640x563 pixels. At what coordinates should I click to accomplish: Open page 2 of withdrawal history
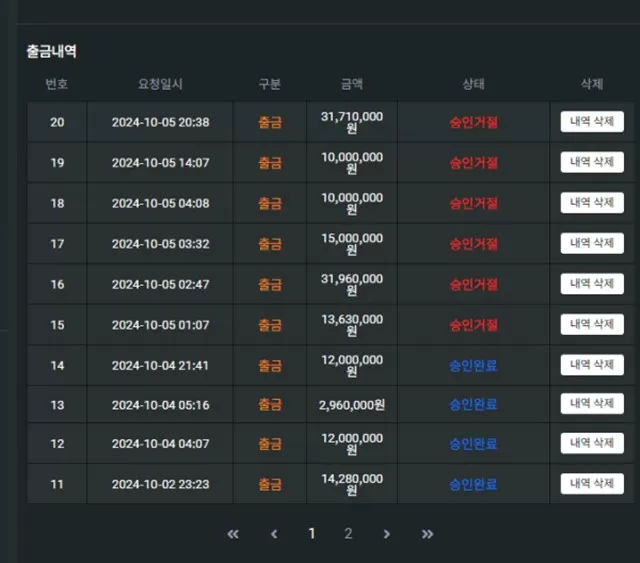point(348,533)
